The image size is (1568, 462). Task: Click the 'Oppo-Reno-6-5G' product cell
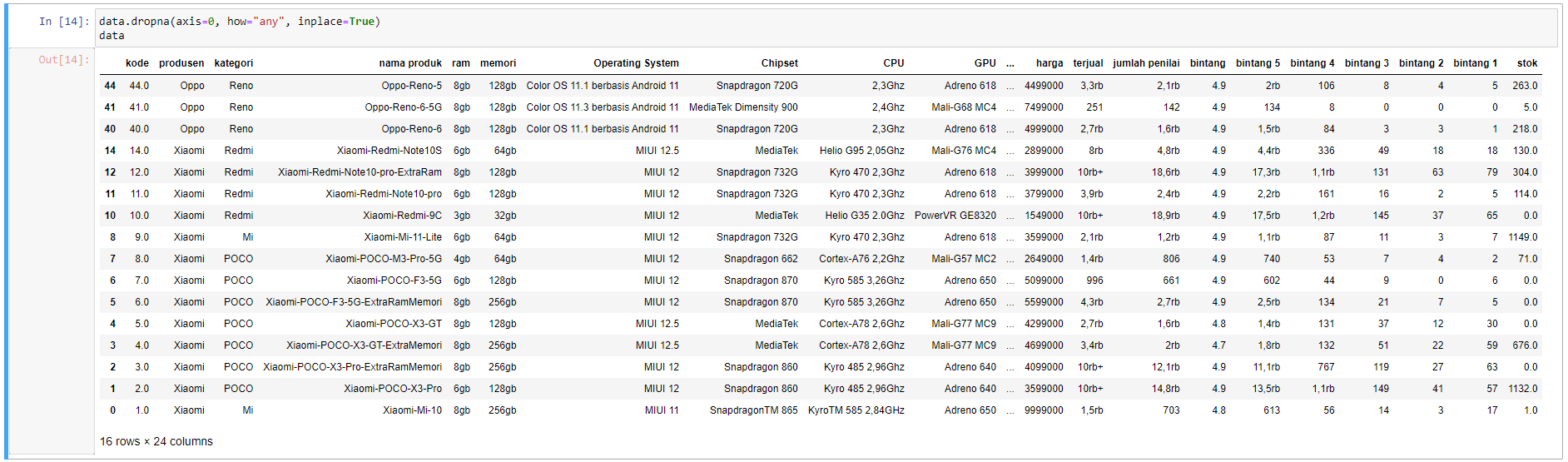click(403, 107)
